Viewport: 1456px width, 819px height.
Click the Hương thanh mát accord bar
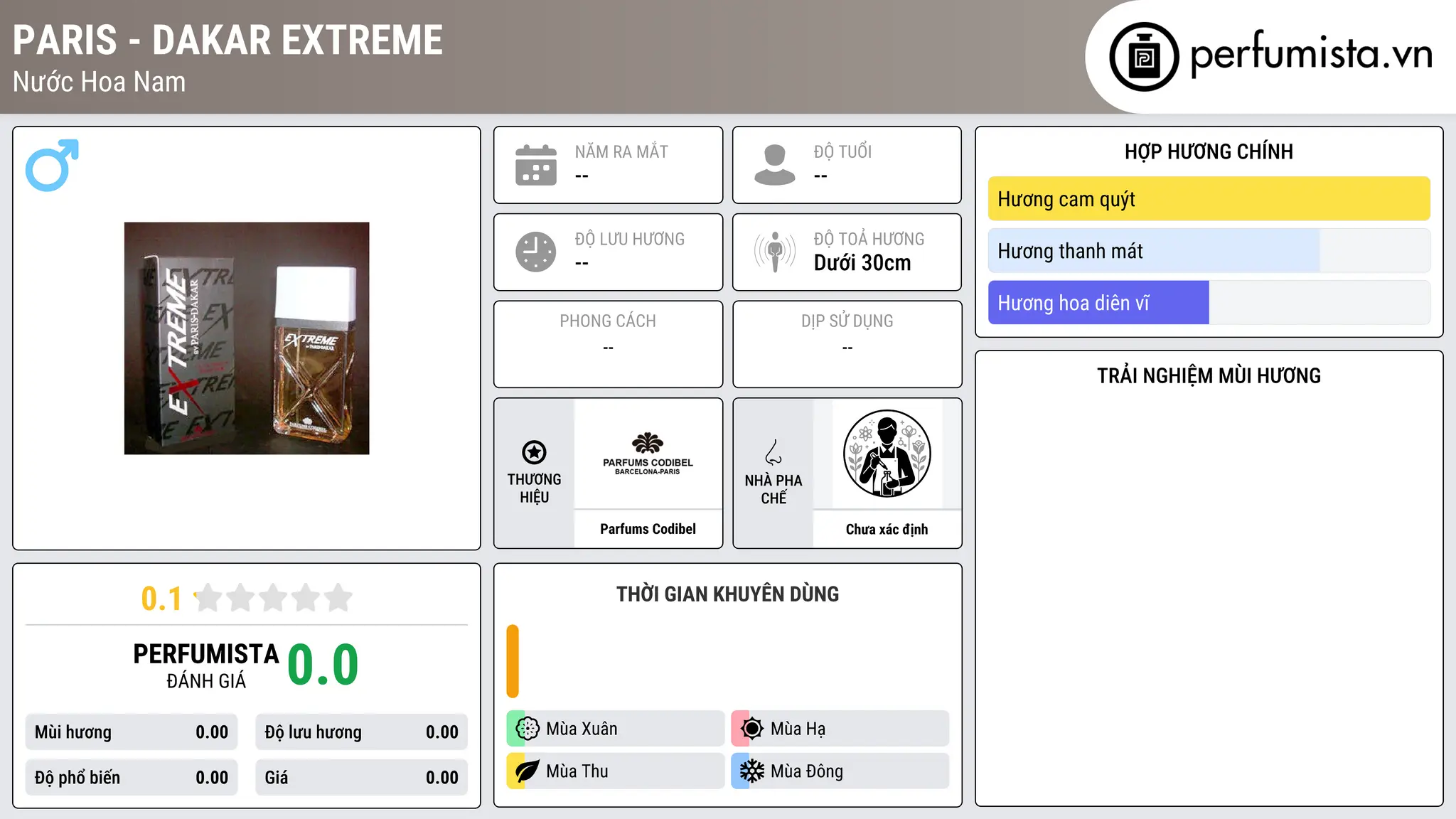1209,251
